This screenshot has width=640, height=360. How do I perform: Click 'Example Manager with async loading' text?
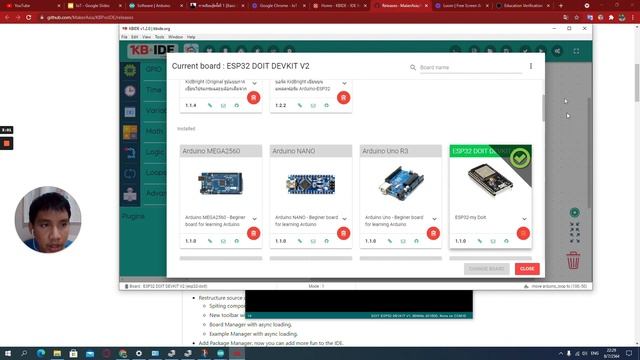click(x=253, y=334)
